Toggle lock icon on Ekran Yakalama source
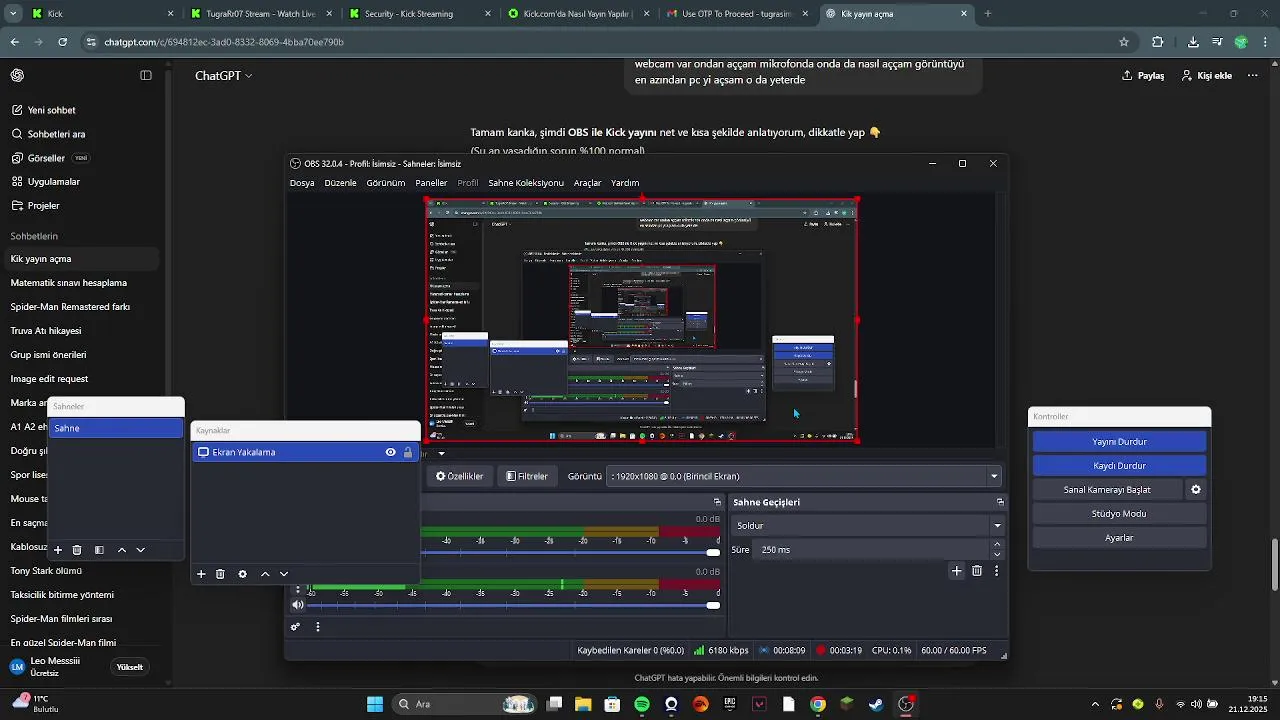Screen dimensions: 1280x720 click(408, 452)
